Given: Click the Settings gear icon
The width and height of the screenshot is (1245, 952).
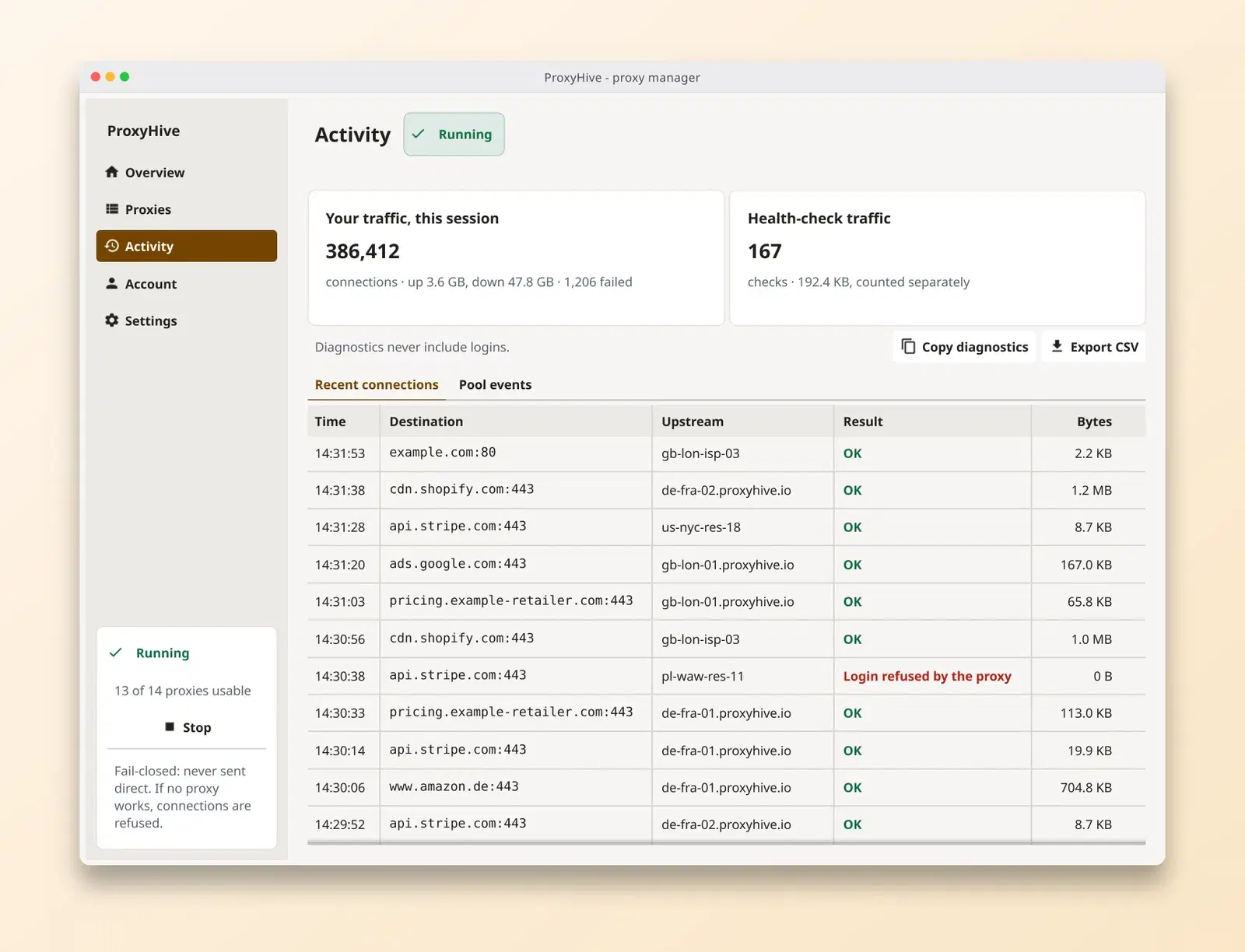Looking at the screenshot, I should [112, 320].
